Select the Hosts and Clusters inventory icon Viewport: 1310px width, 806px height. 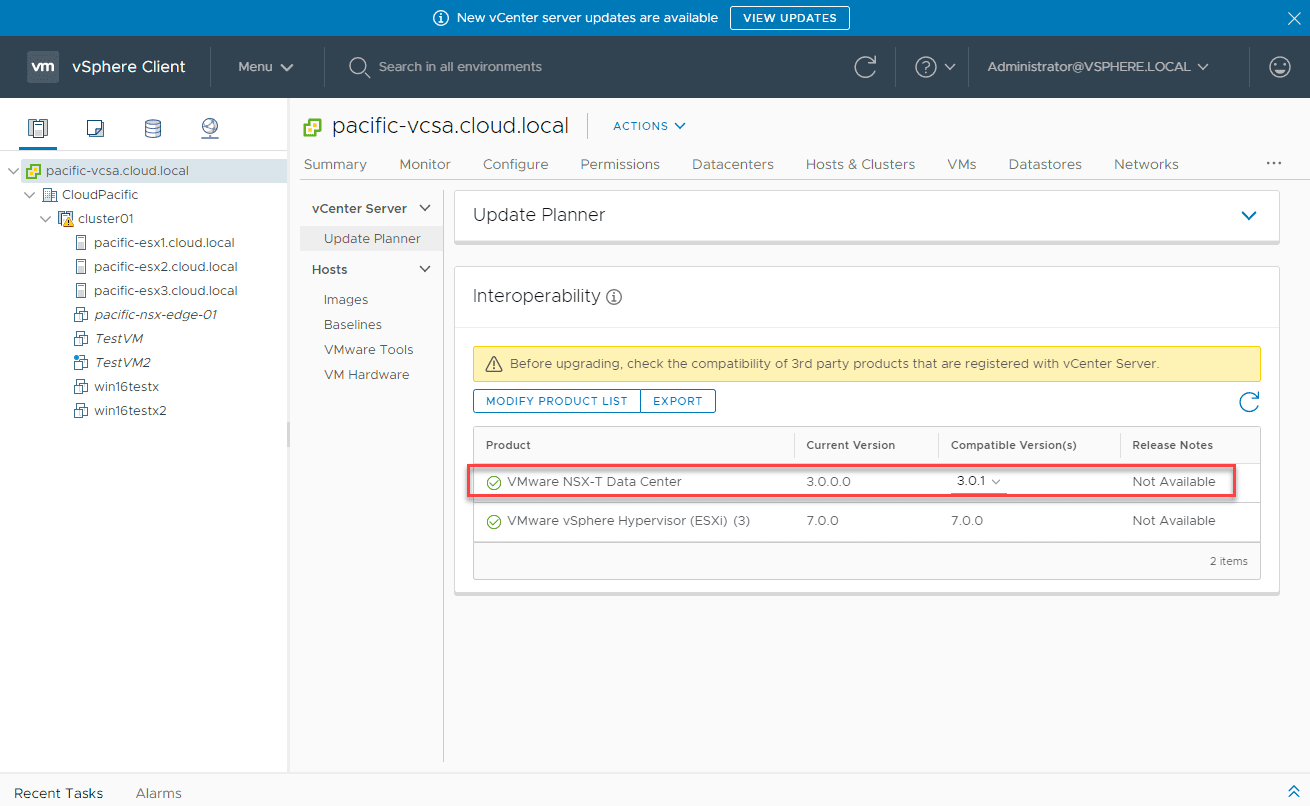tap(38, 128)
